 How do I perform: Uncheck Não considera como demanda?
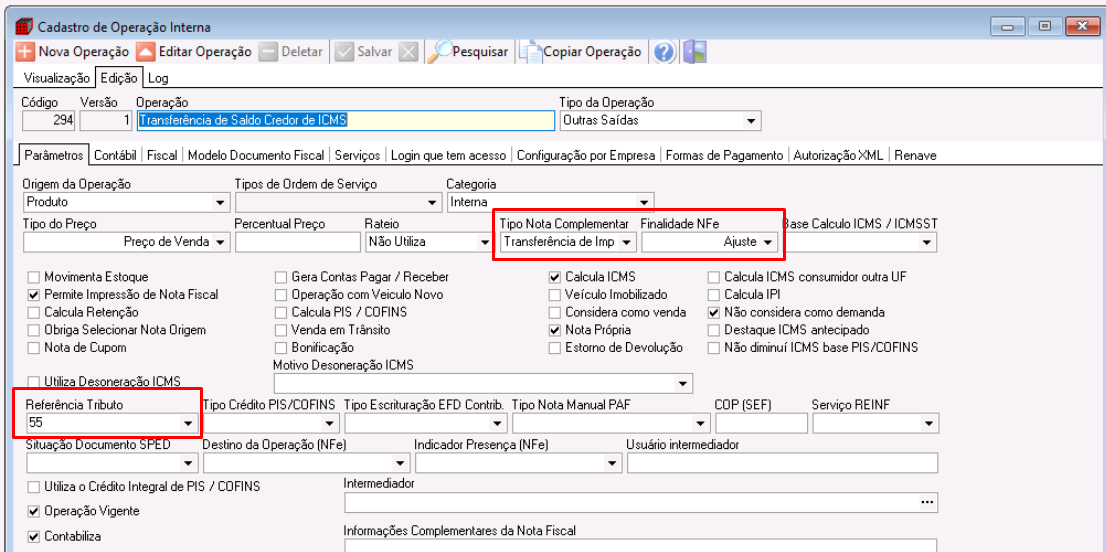pos(713,312)
